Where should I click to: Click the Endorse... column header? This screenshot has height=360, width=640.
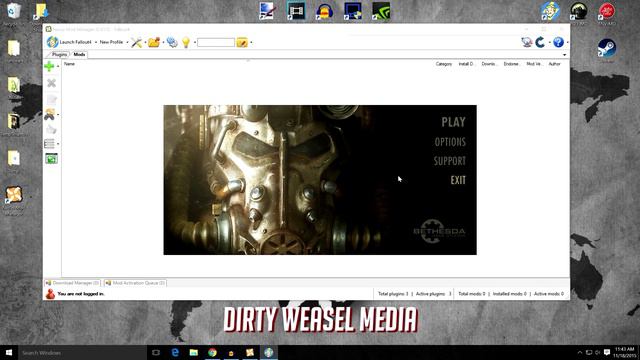point(511,64)
